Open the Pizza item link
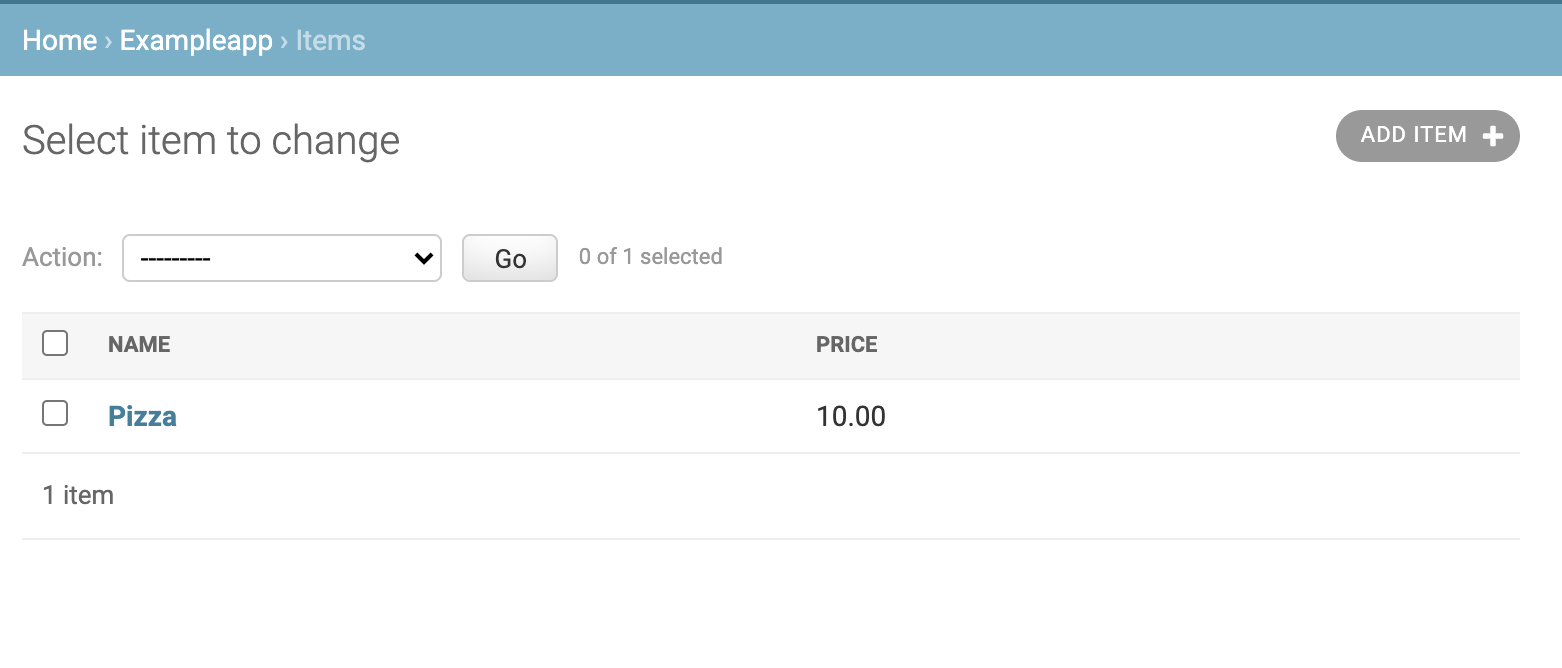 pos(142,416)
